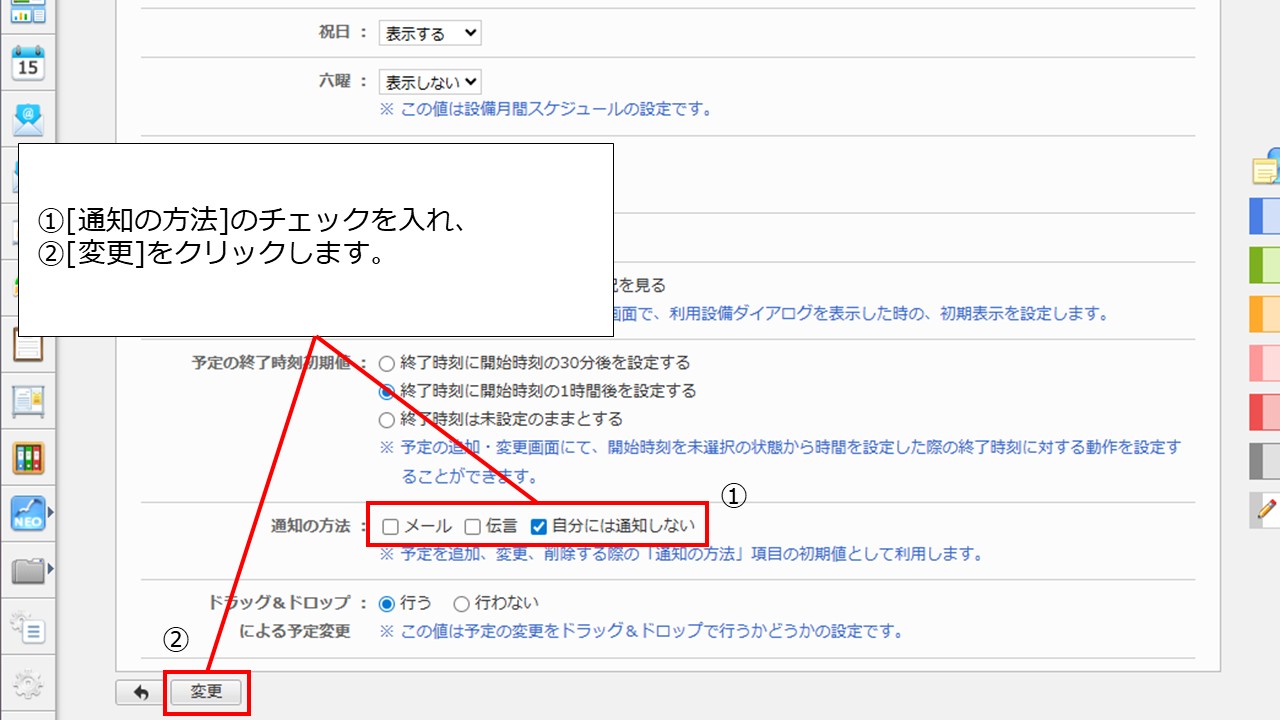Open the colored binders icon in sidebar
1280x720 pixels.
point(28,458)
